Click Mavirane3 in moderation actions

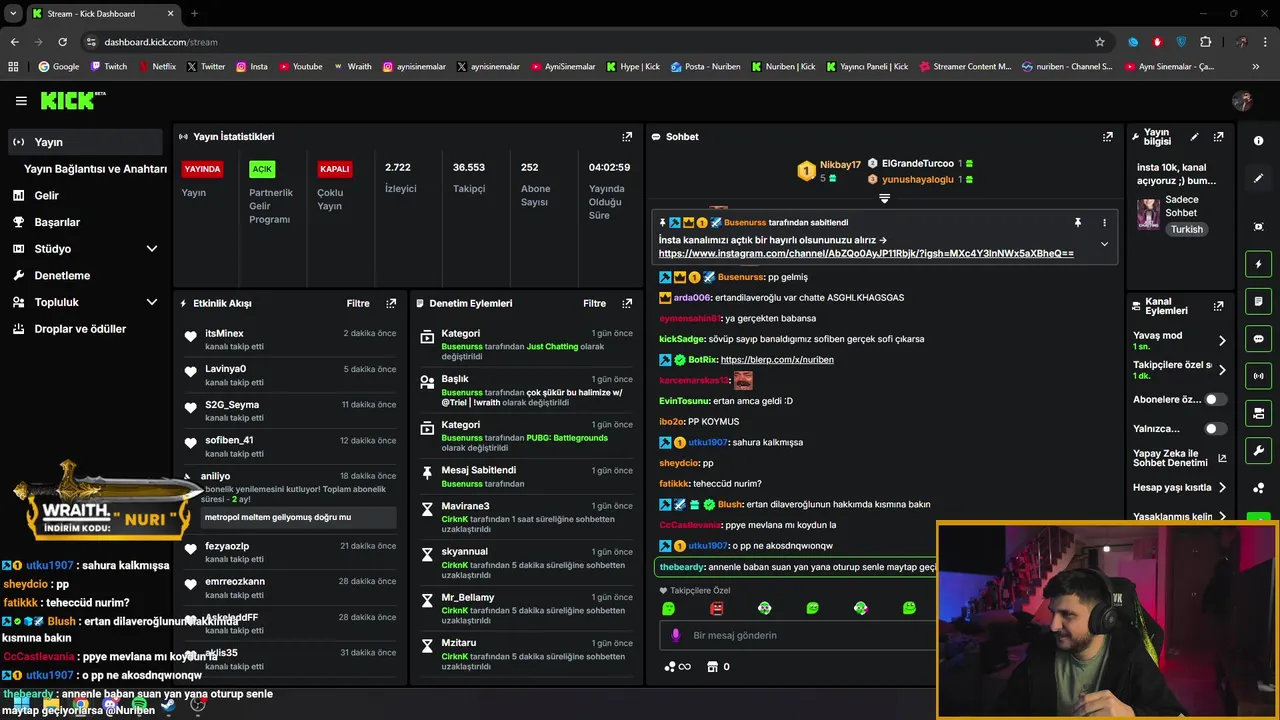point(465,506)
